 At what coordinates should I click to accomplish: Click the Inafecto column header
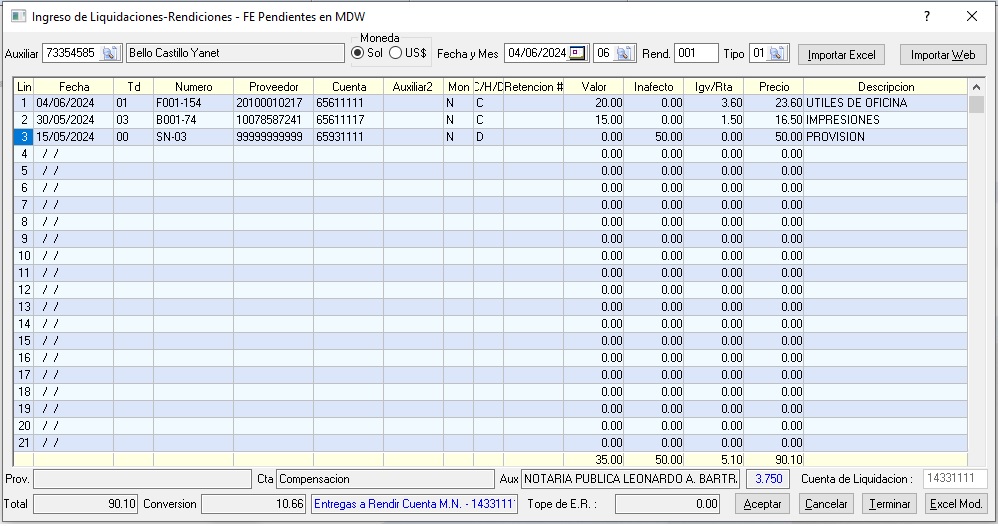click(654, 87)
